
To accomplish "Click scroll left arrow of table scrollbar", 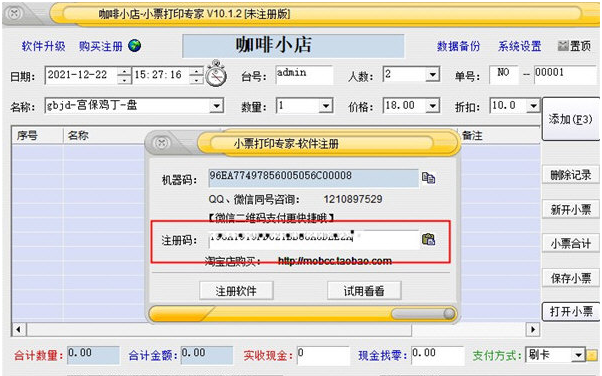I will 18,330.
